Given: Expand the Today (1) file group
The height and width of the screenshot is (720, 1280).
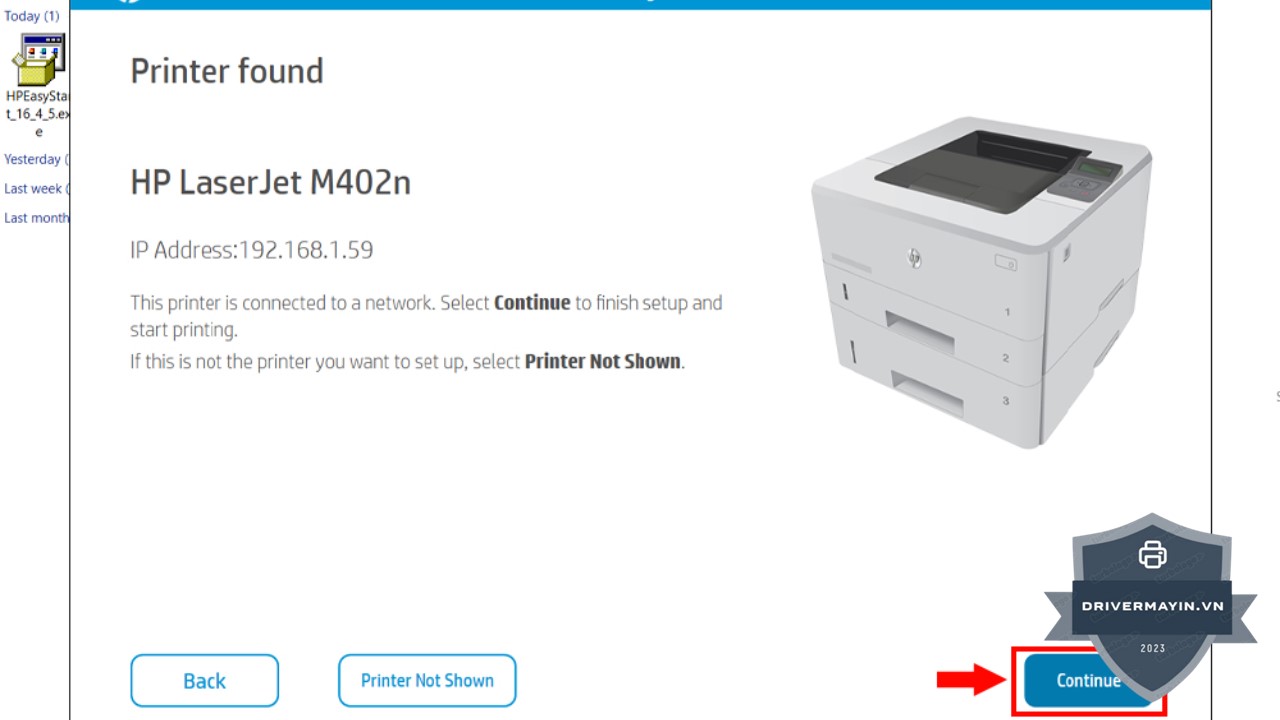Looking at the screenshot, I should point(32,16).
